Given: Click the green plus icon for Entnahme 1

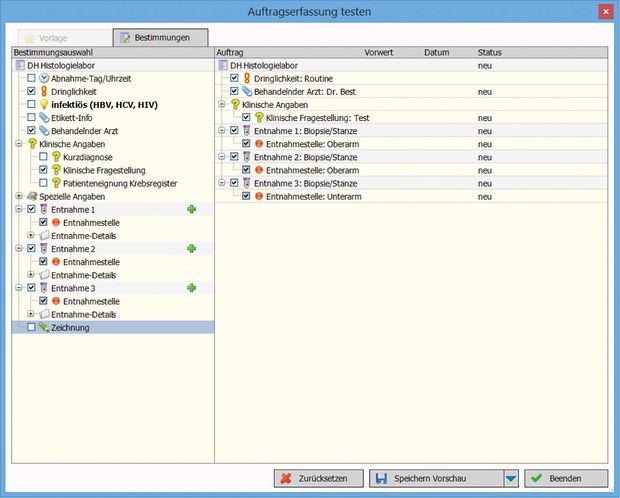Looking at the screenshot, I should (192, 209).
